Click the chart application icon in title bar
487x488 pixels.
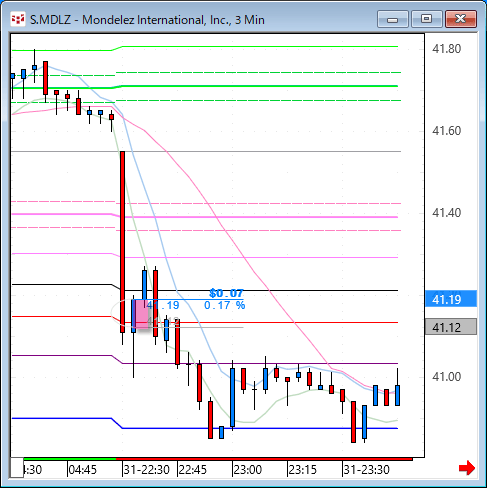pos(18,19)
